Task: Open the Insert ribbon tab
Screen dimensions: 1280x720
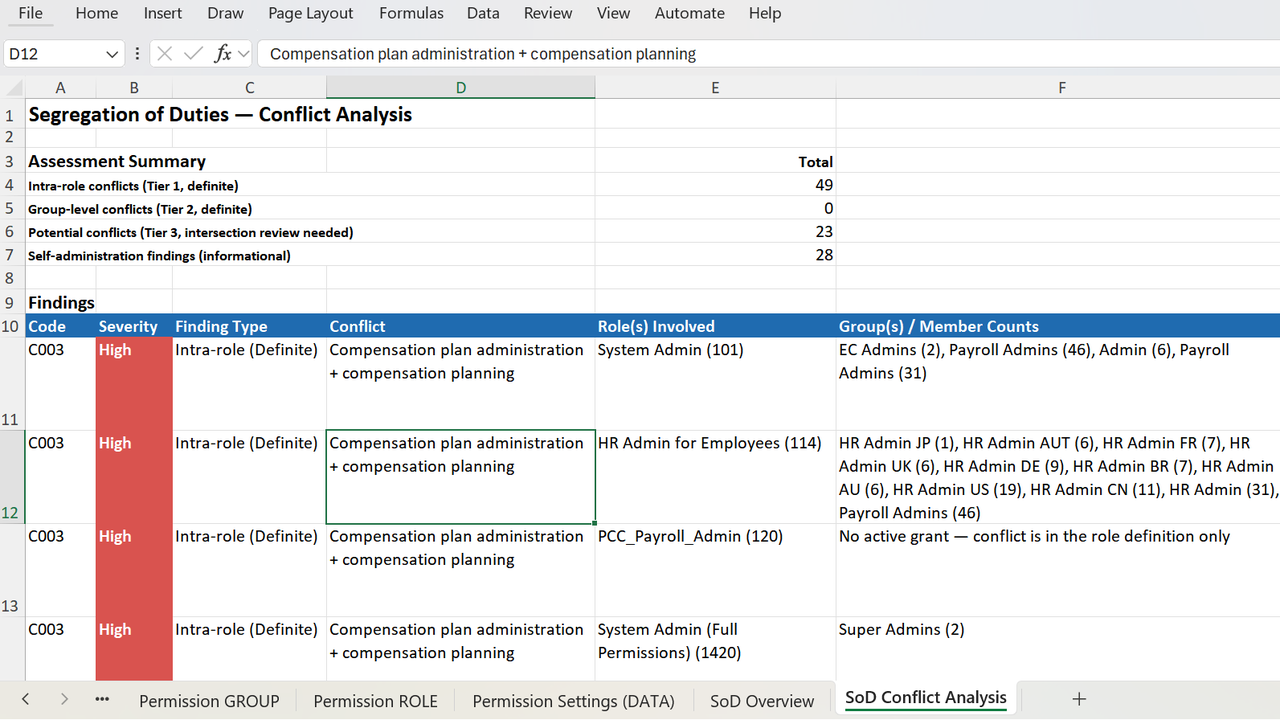Action: (163, 13)
